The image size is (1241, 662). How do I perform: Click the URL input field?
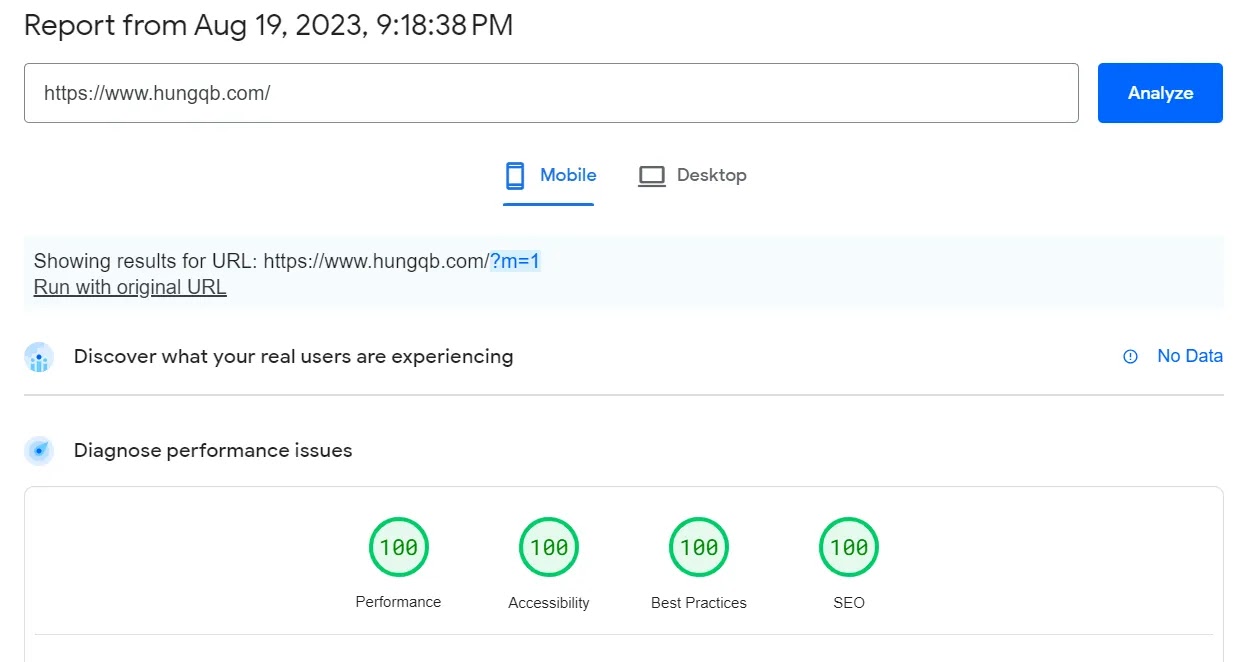click(551, 93)
